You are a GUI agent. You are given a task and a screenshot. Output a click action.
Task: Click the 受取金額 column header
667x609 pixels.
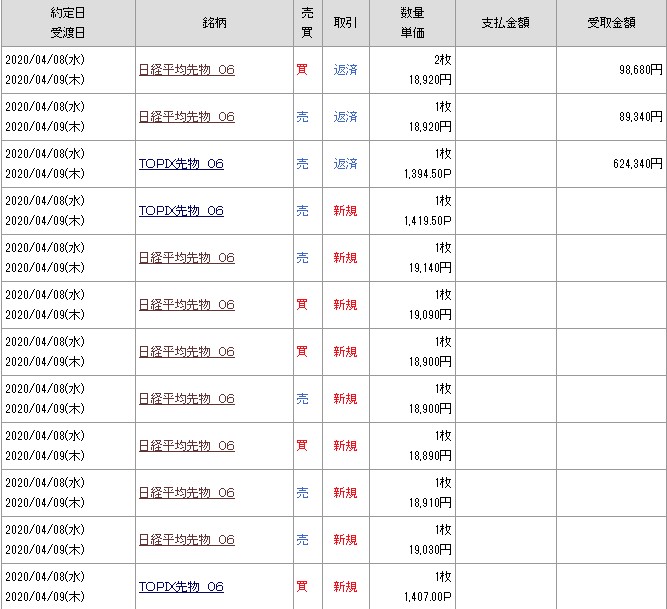[610, 23]
